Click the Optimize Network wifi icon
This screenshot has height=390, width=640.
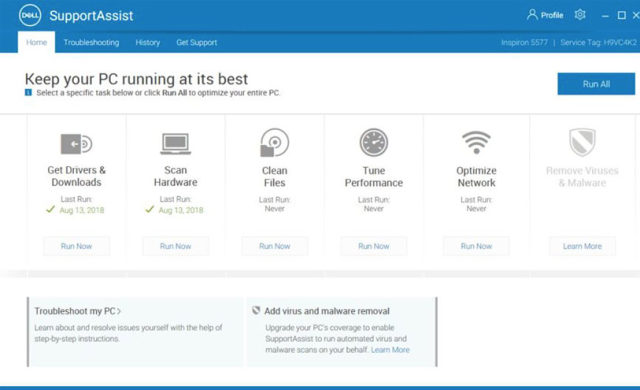476,142
